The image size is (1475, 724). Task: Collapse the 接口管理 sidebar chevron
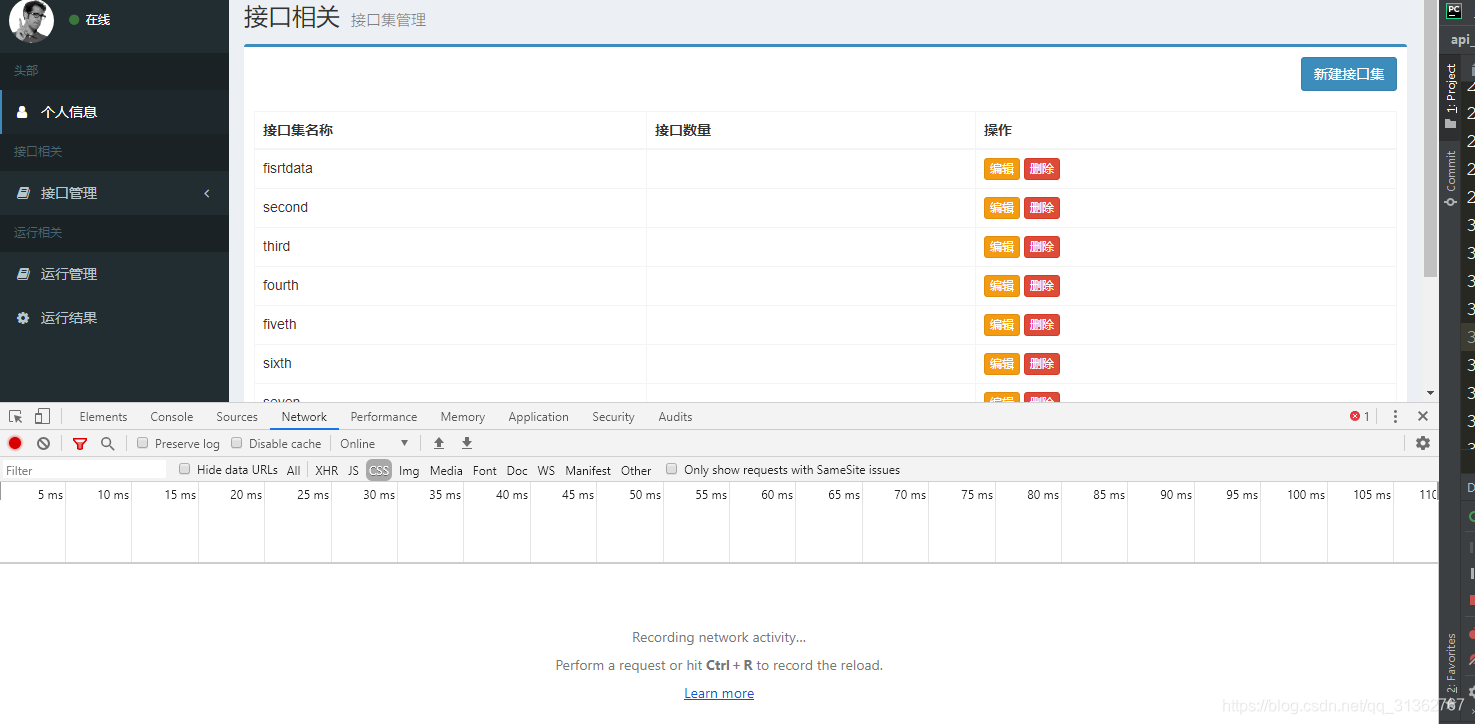pos(207,193)
